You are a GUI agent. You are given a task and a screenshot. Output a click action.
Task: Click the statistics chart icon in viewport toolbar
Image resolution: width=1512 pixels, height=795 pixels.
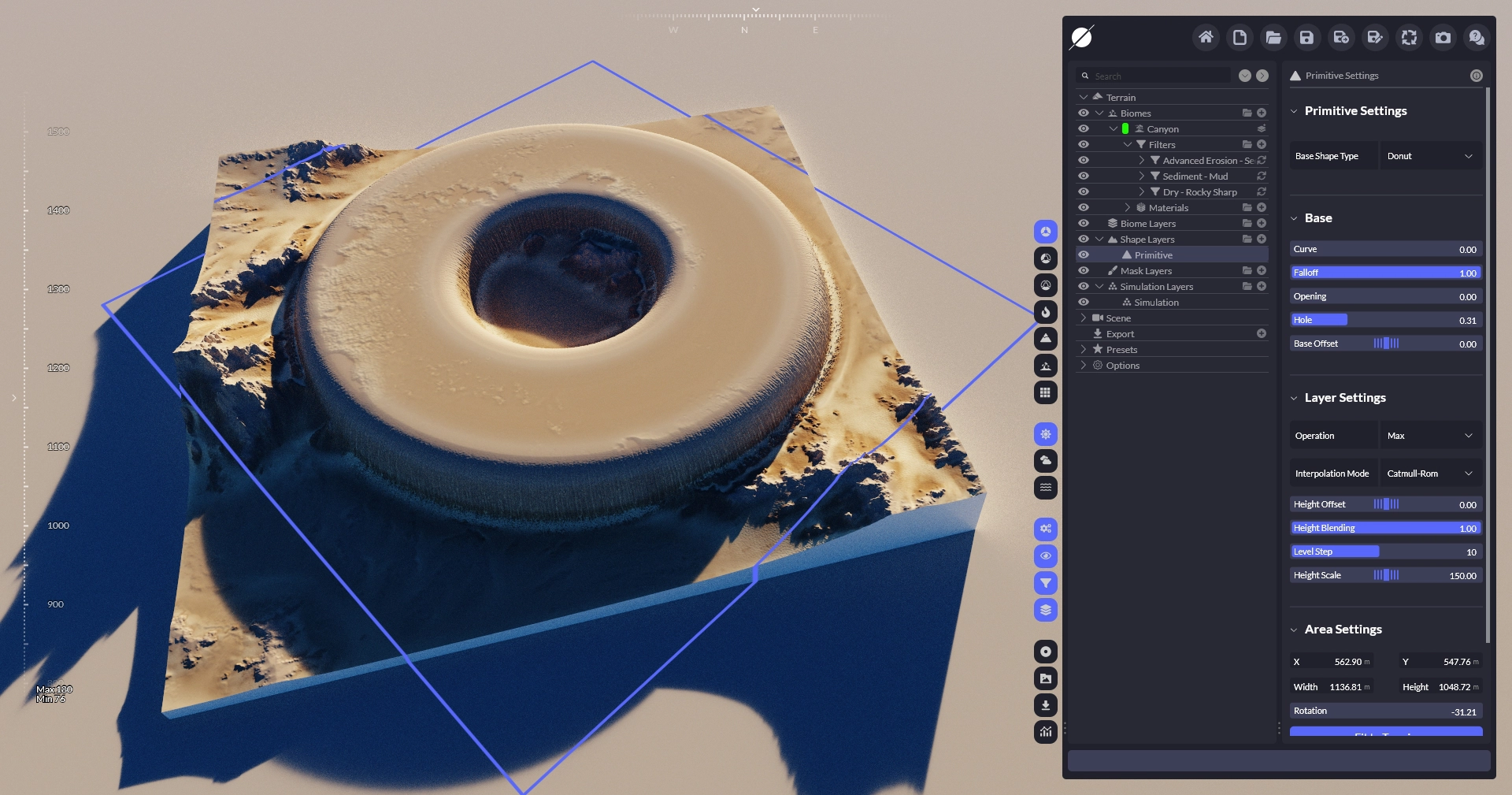[1045, 732]
